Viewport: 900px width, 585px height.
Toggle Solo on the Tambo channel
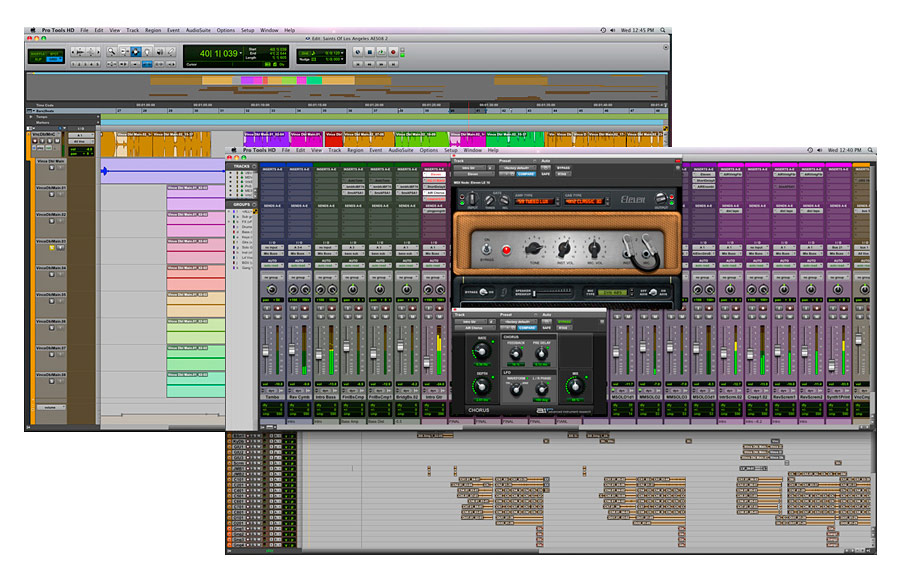tap(267, 316)
